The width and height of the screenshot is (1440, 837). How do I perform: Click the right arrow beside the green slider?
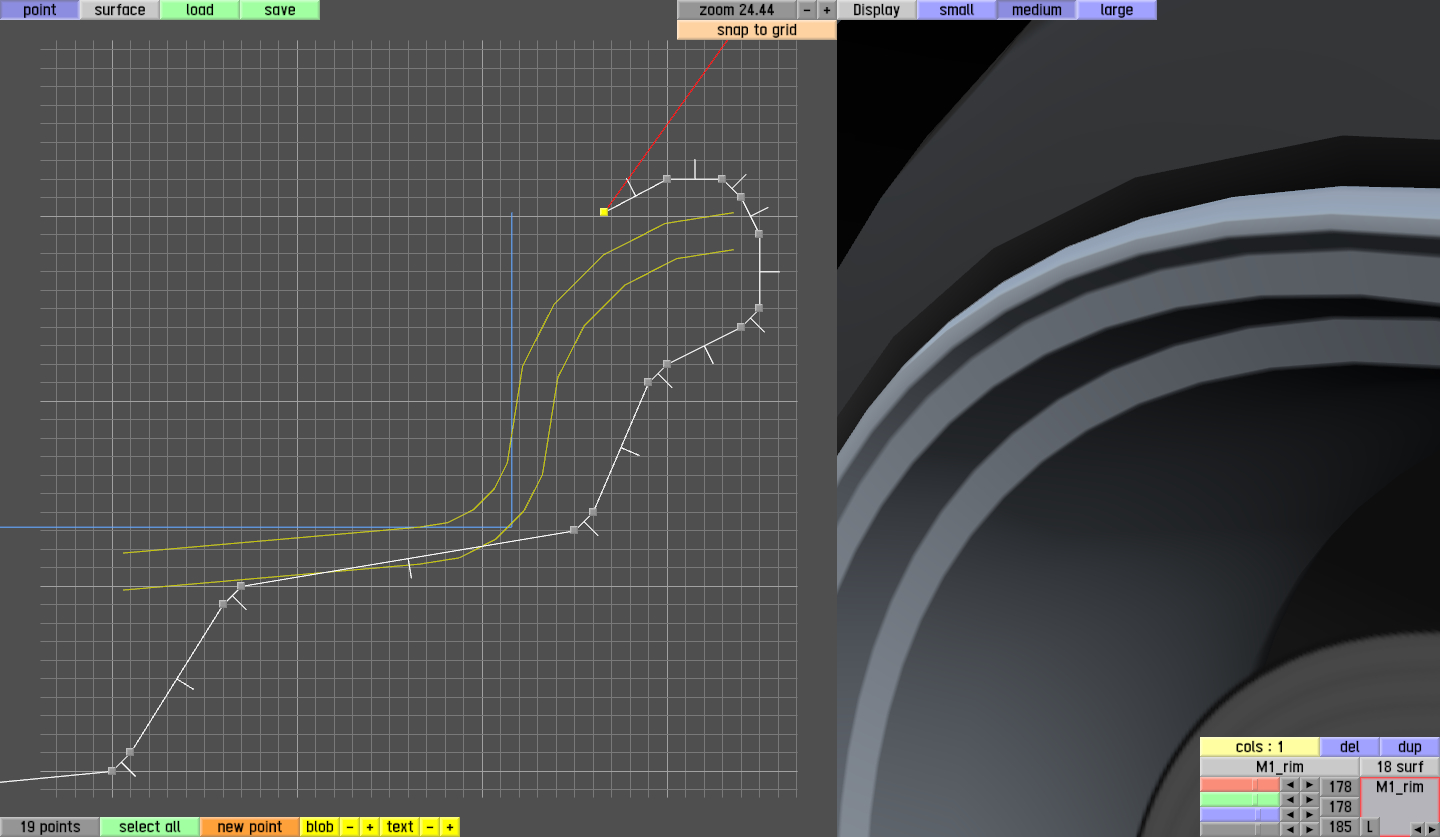[1310, 800]
